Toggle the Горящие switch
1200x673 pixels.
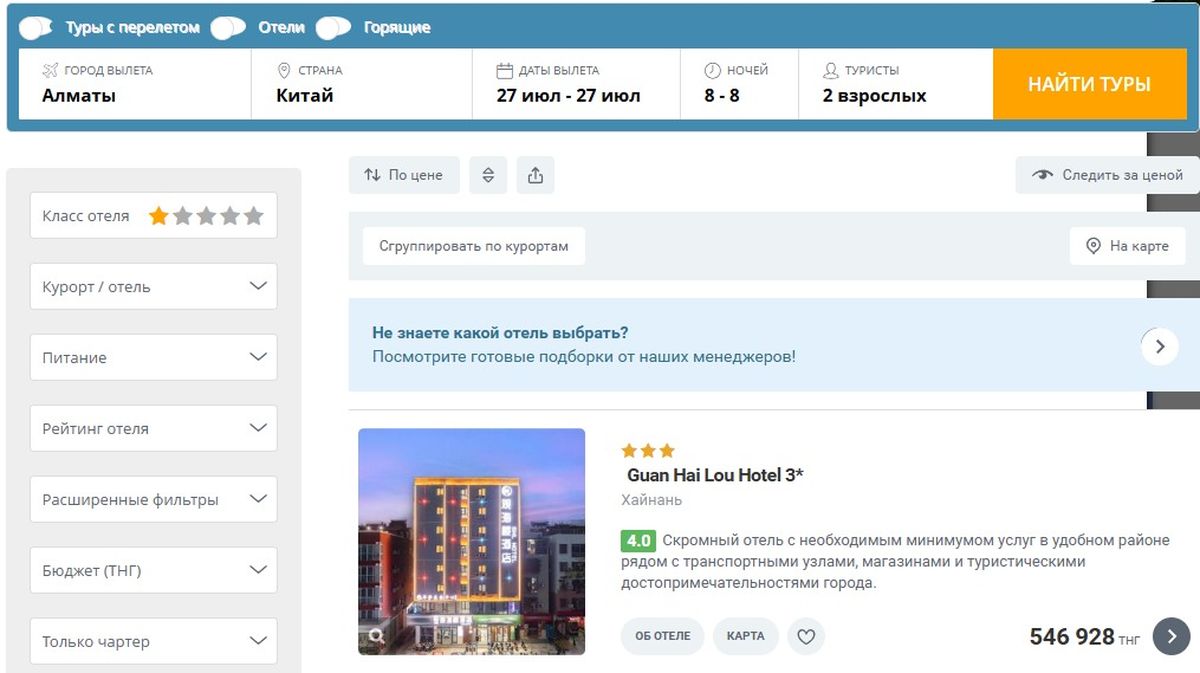pos(333,28)
